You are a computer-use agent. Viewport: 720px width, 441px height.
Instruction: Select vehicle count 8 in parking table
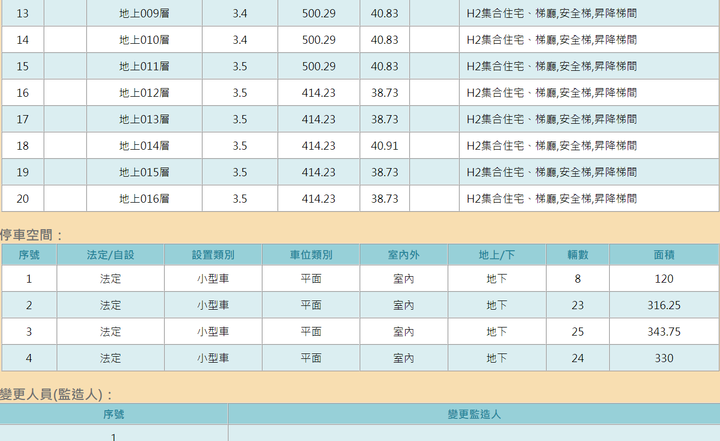(x=578, y=279)
